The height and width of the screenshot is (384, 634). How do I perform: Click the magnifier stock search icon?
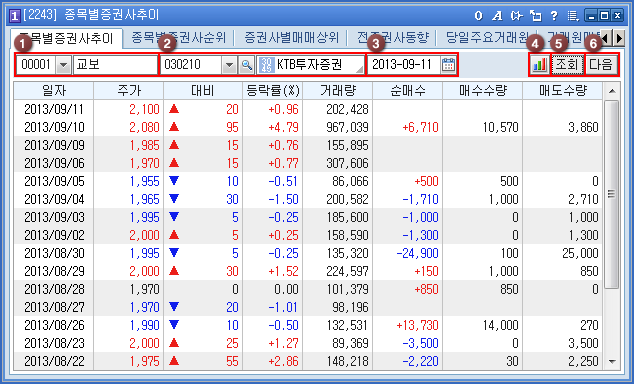click(247, 65)
